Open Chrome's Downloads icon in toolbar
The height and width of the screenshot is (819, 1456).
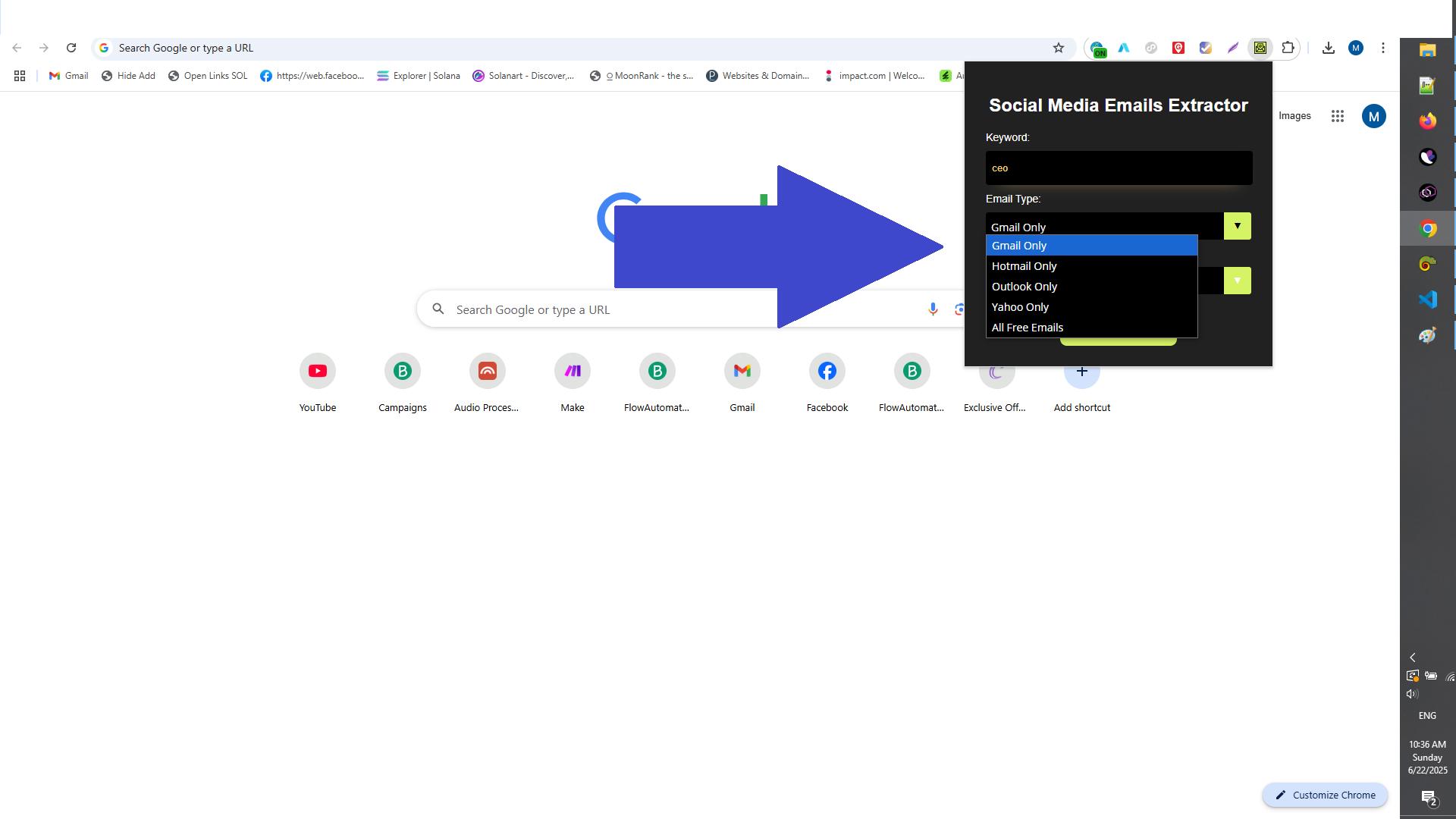point(1329,47)
